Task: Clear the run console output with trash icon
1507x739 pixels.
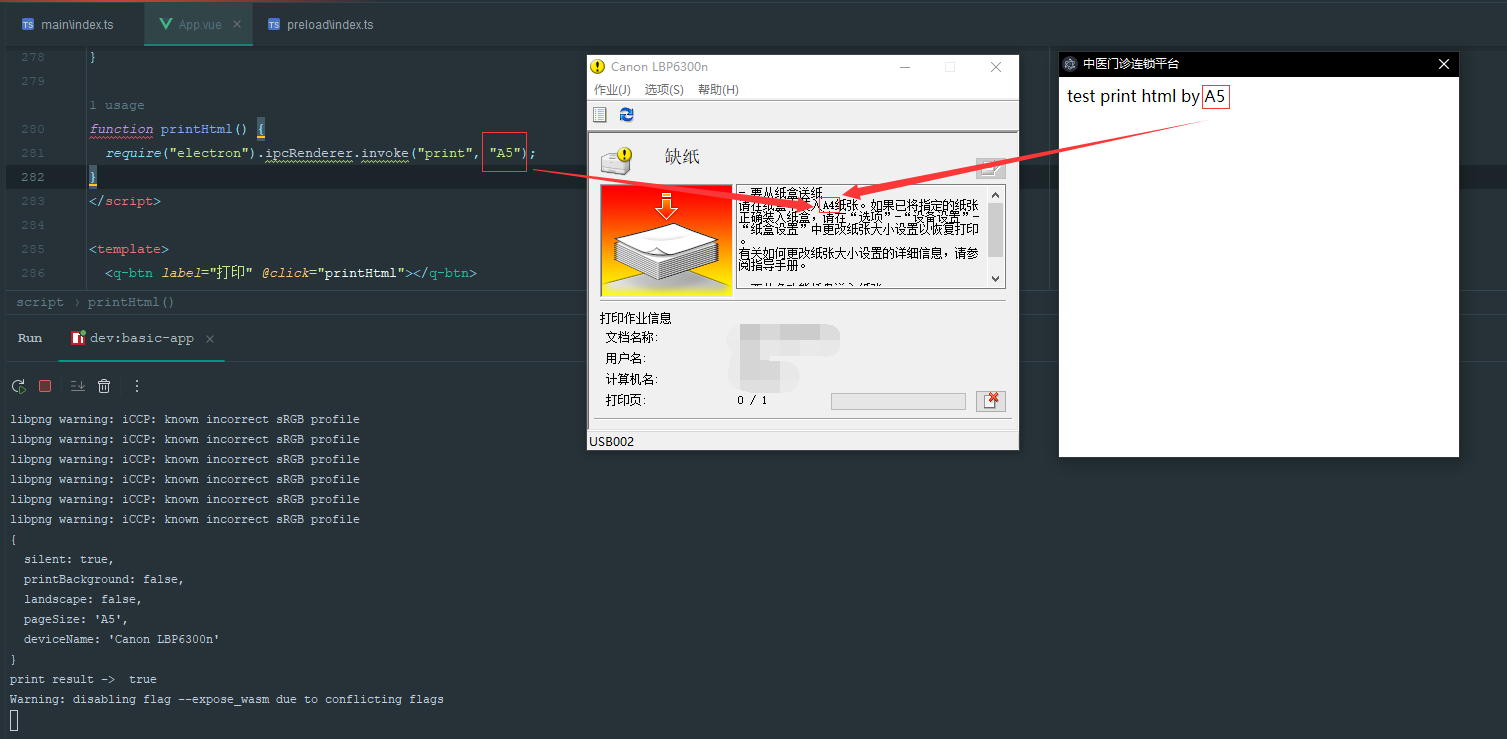Action: click(x=104, y=385)
